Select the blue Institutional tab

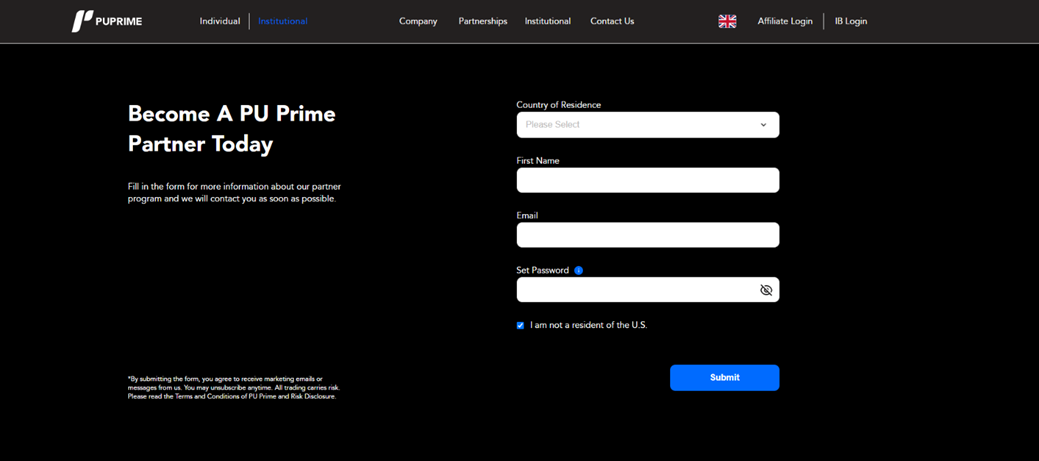pos(283,21)
